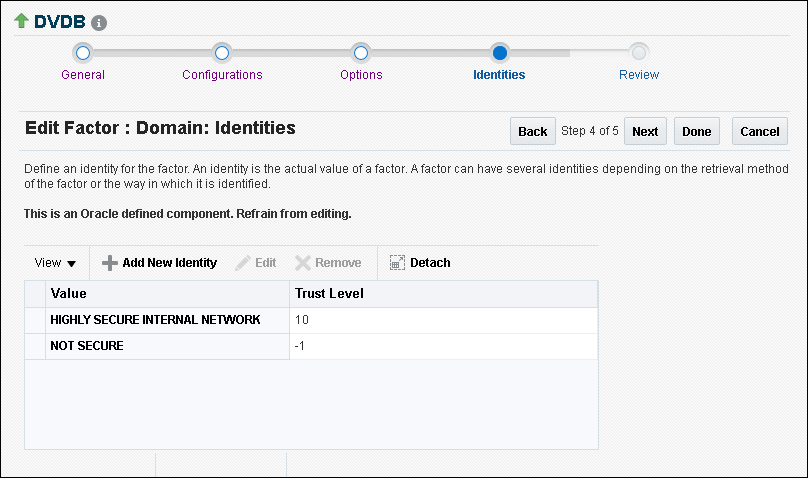Open the DVDB information icon
The height and width of the screenshot is (478, 808).
(99, 23)
